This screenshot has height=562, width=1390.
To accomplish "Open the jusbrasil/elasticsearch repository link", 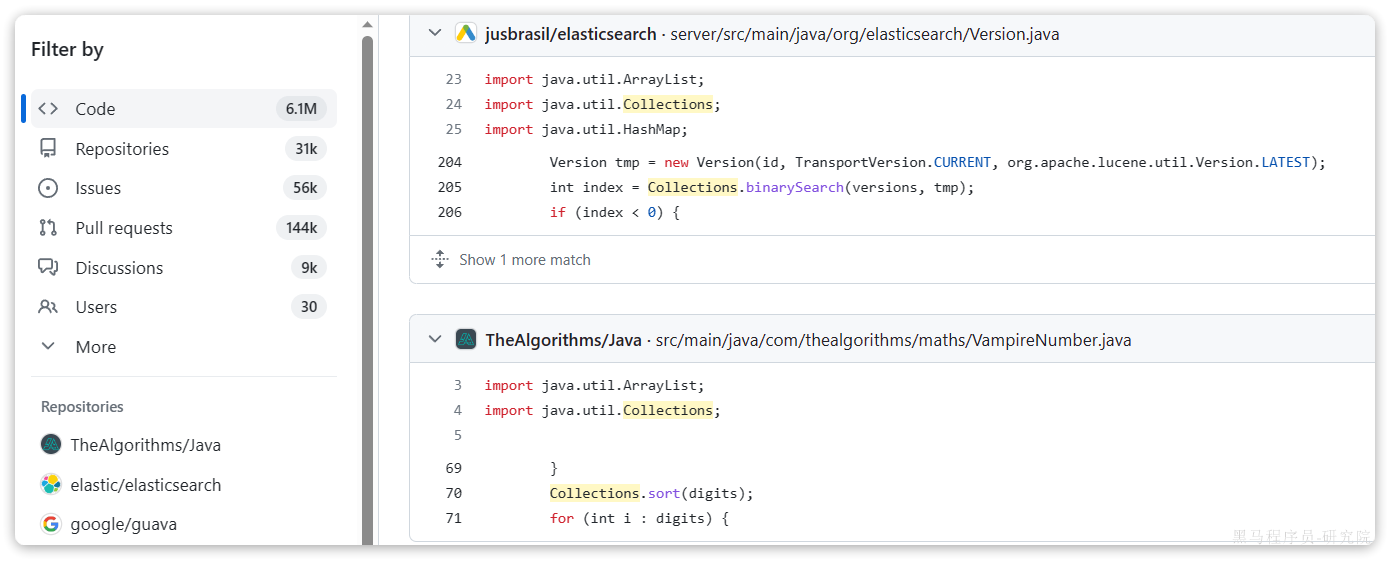I will [570, 34].
